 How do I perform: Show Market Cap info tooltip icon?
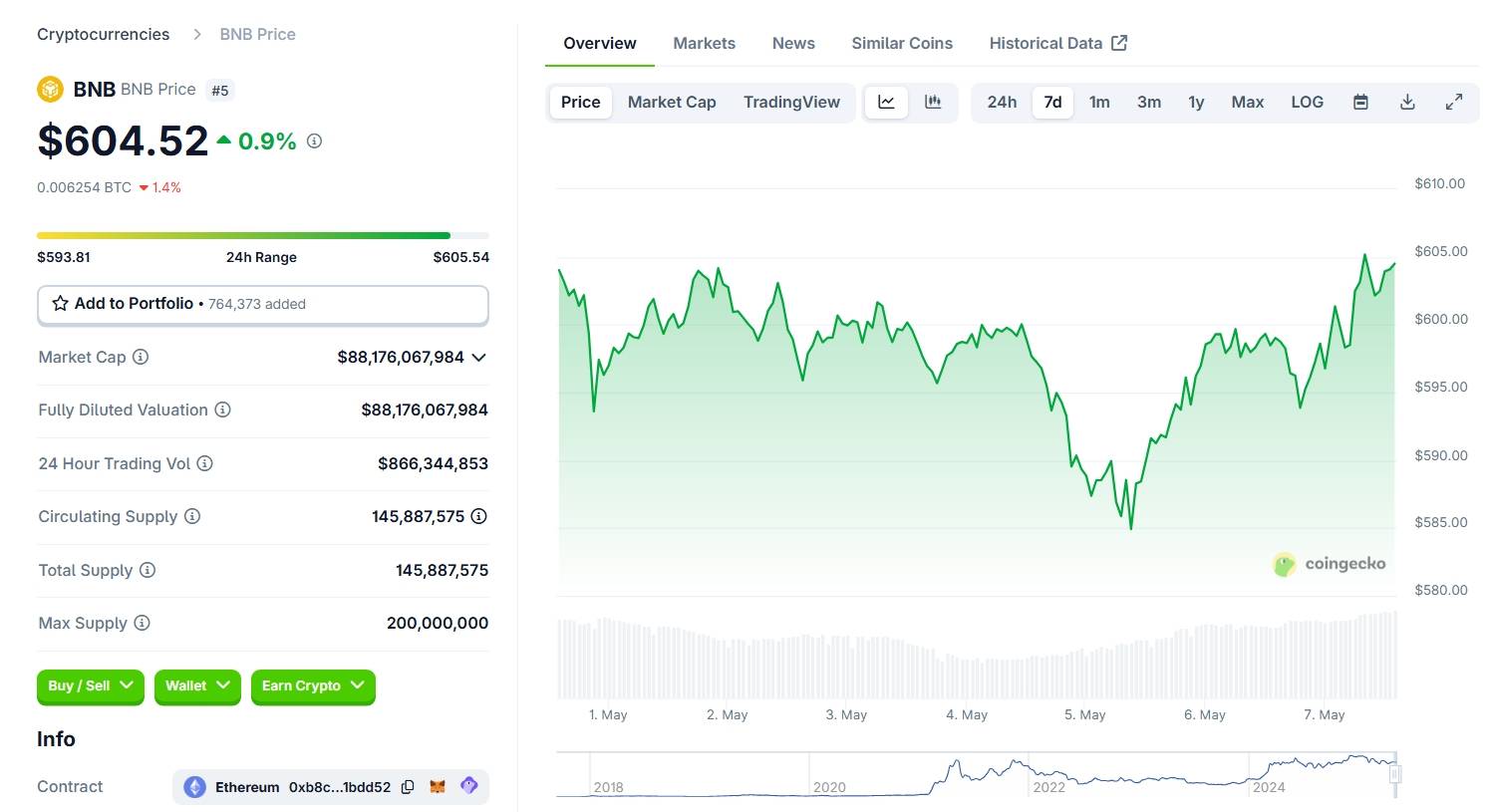(x=141, y=357)
